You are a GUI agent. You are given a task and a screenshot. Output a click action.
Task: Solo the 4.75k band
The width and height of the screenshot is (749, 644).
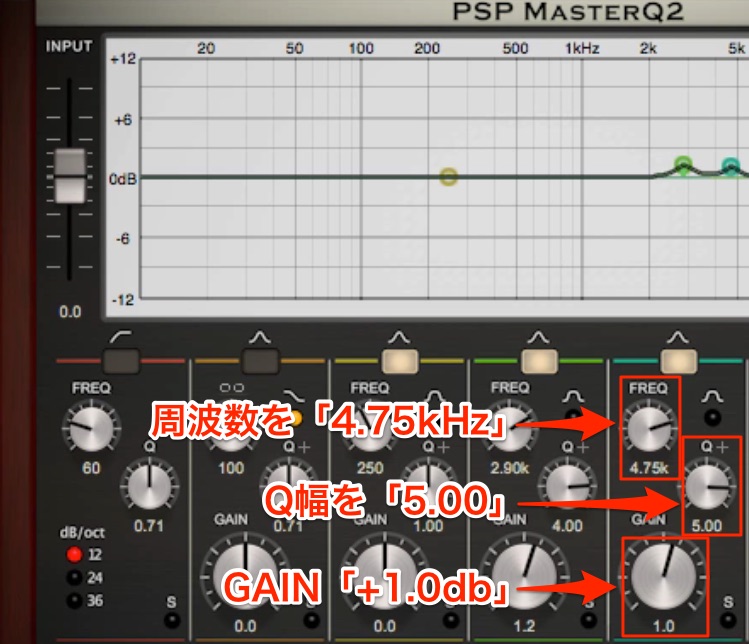point(728,621)
